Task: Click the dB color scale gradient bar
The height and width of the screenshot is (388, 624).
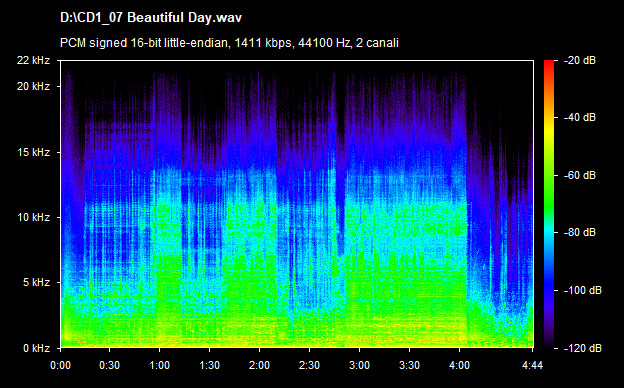Action: [x=549, y=204]
